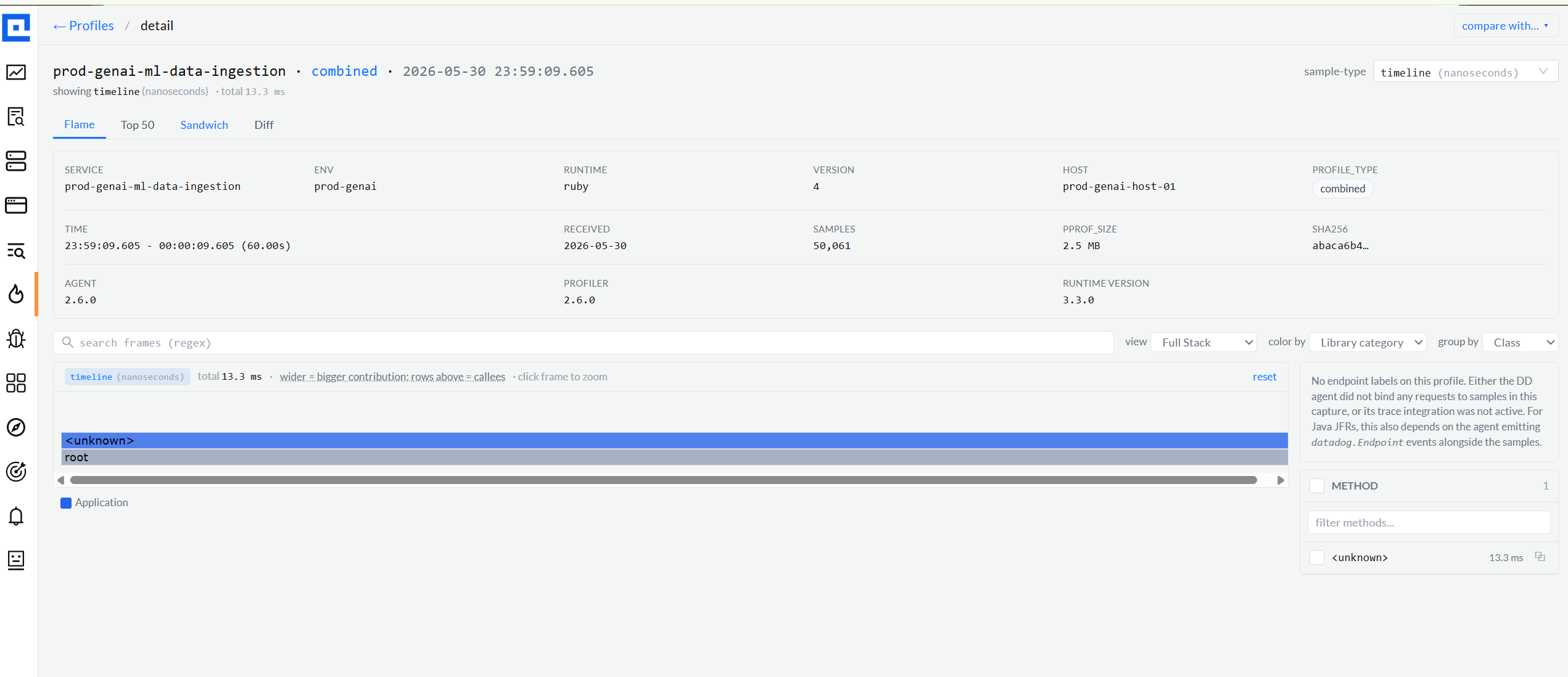Switch to the Sandwich tab
Screen dimensions: 1568x677
point(204,125)
